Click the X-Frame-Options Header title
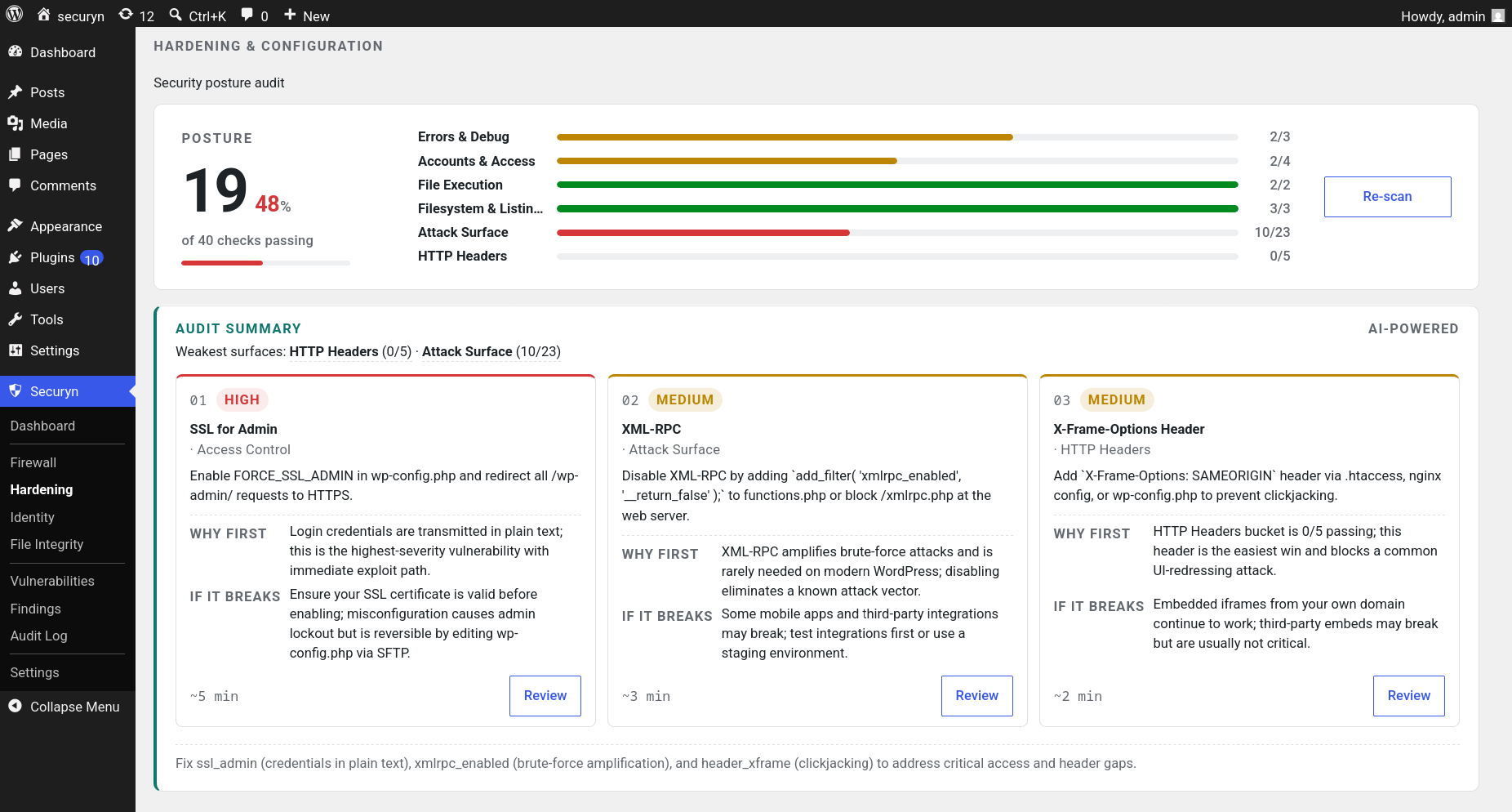This screenshot has height=812, width=1512. click(1129, 430)
